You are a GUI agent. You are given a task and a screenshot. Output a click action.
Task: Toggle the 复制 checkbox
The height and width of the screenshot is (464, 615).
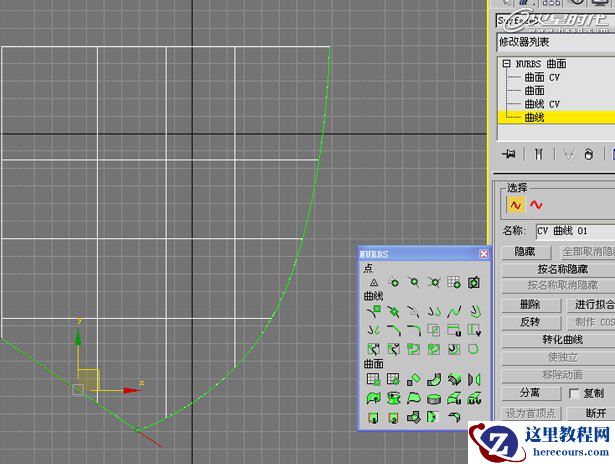tap(574, 393)
